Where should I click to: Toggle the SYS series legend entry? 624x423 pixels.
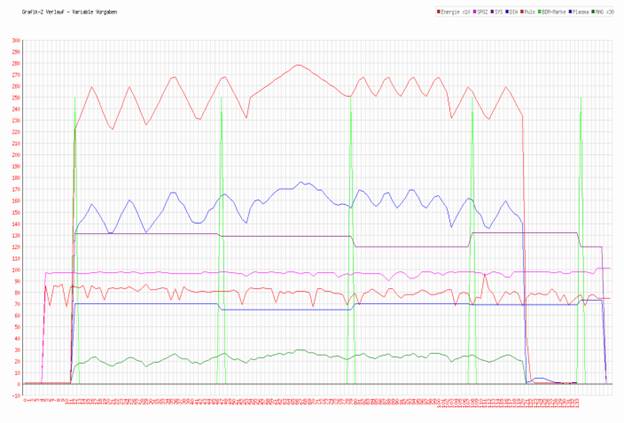[x=497, y=12]
